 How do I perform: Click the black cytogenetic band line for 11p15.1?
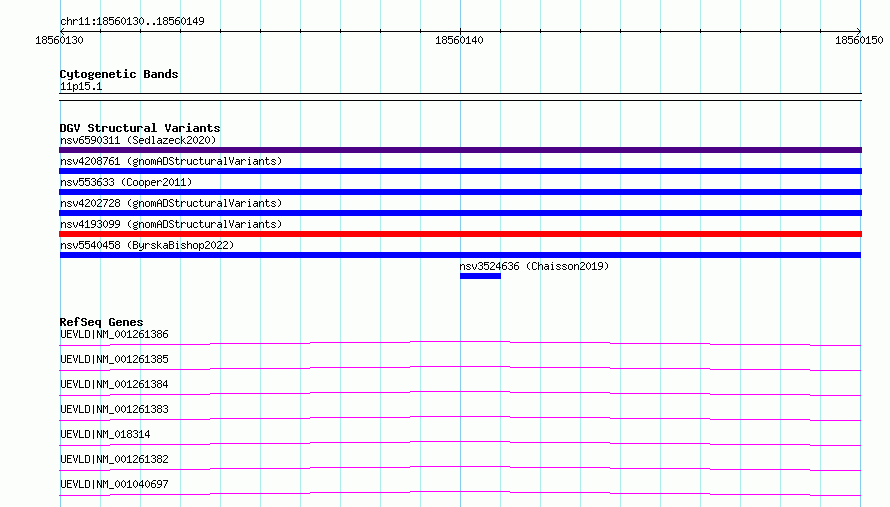point(460,97)
